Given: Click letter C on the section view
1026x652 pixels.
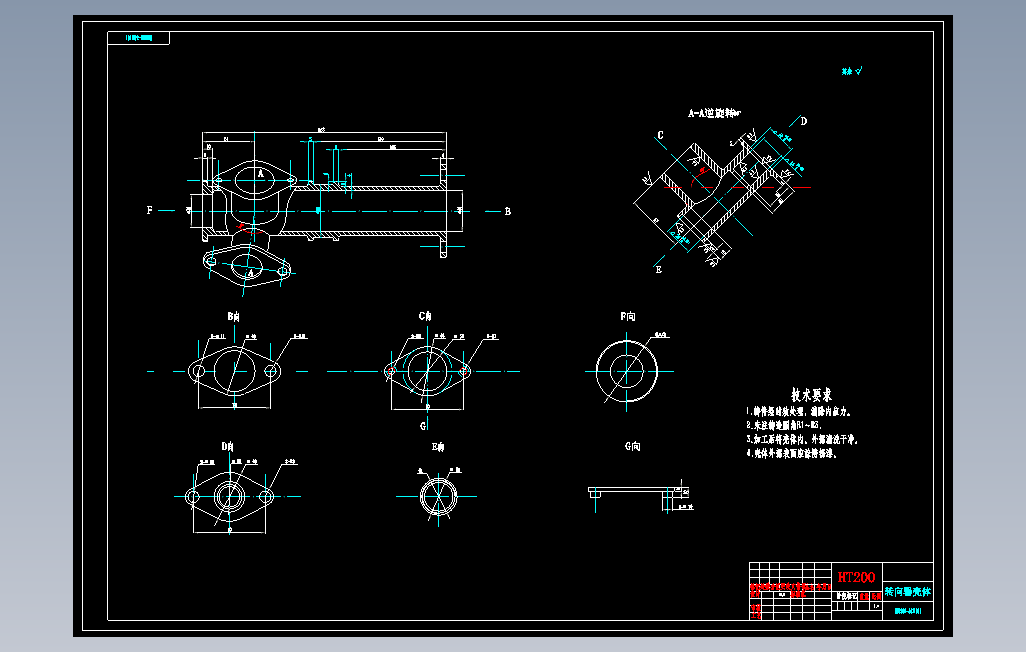Looking at the screenshot, I should [x=660, y=136].
